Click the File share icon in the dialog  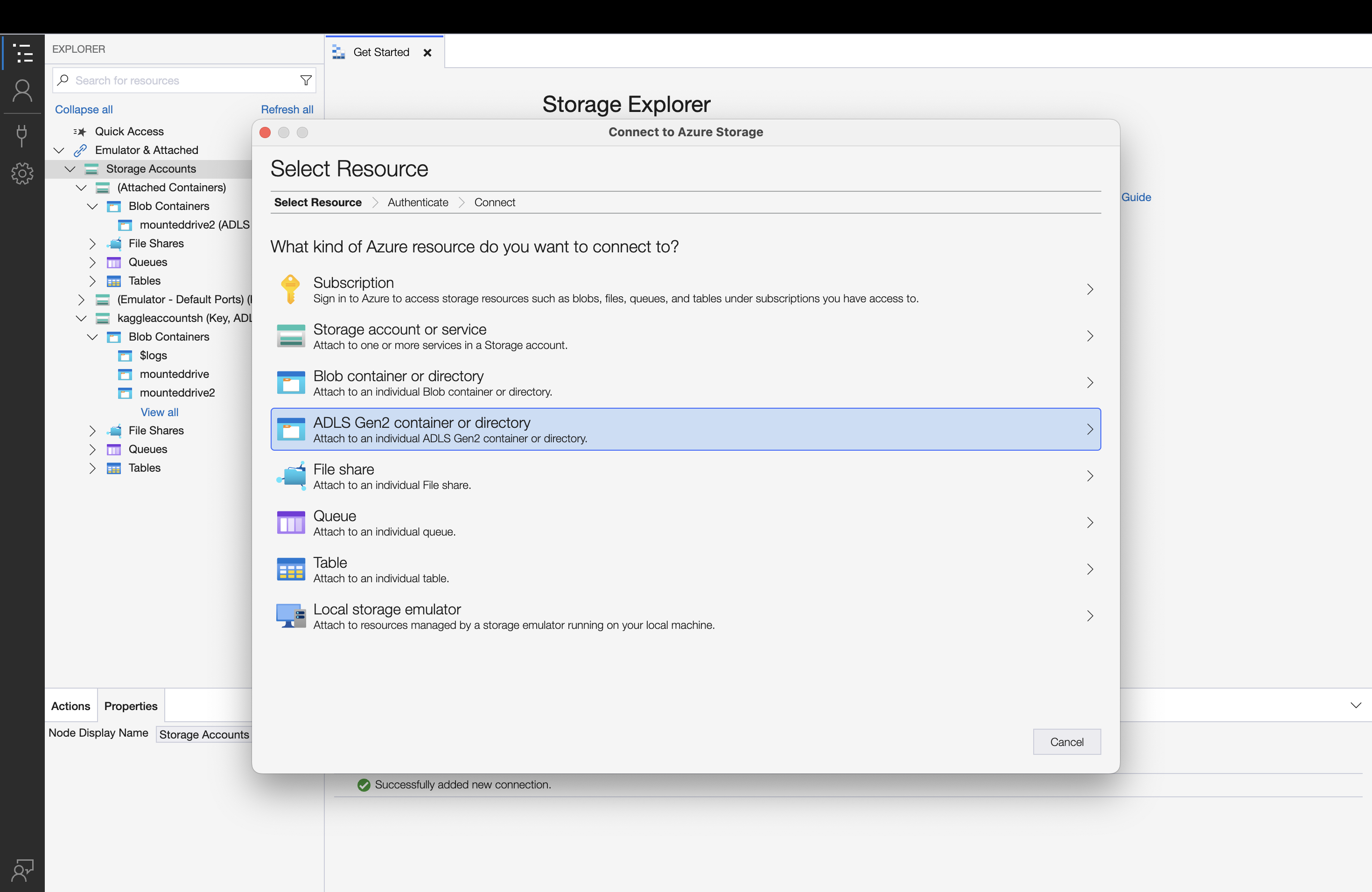291,476
